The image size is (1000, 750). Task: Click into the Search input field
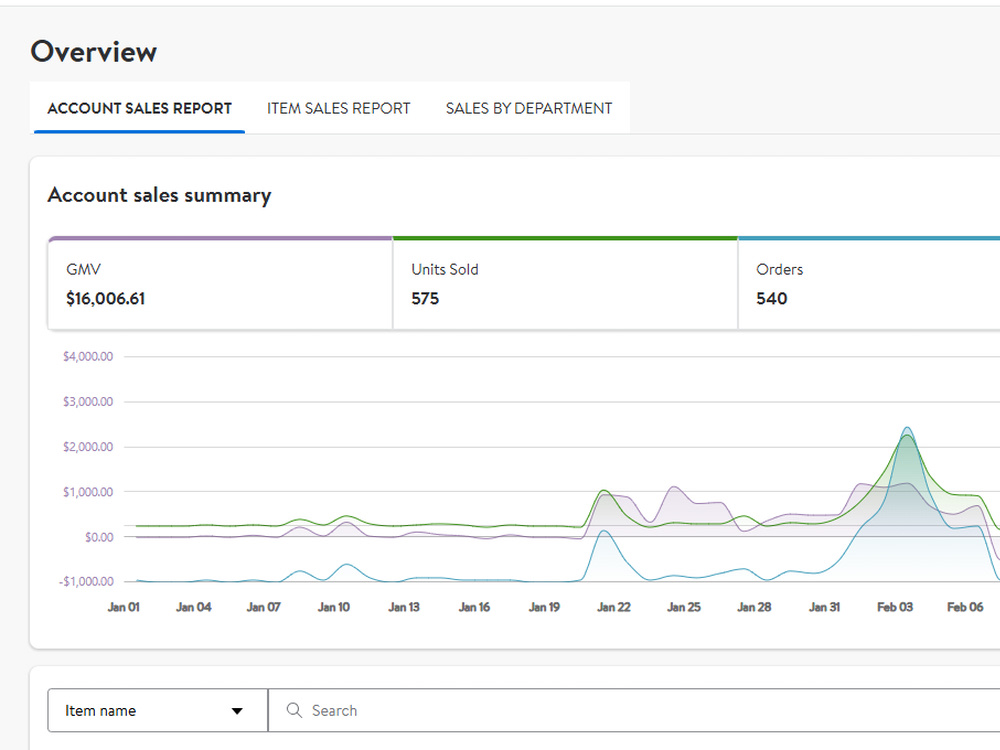635,710
